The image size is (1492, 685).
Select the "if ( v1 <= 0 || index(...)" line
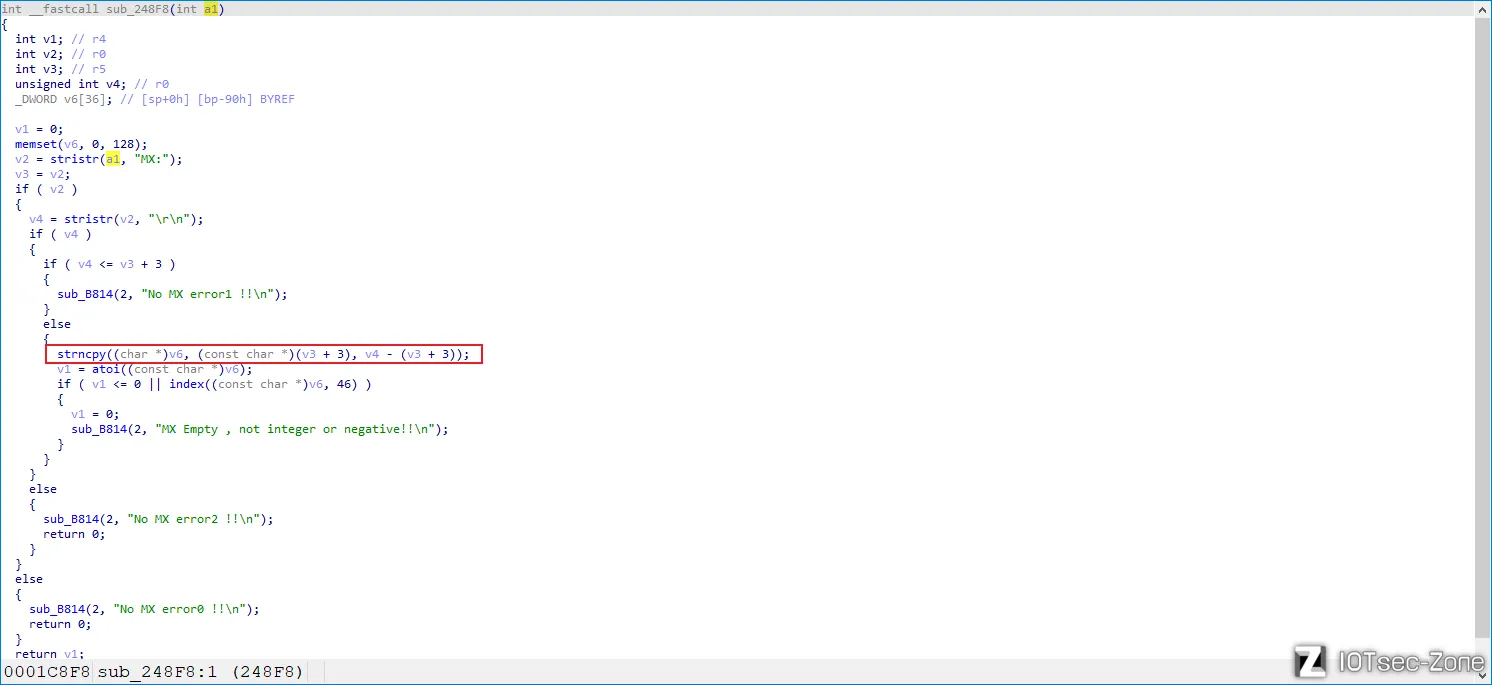coord(214,384)
